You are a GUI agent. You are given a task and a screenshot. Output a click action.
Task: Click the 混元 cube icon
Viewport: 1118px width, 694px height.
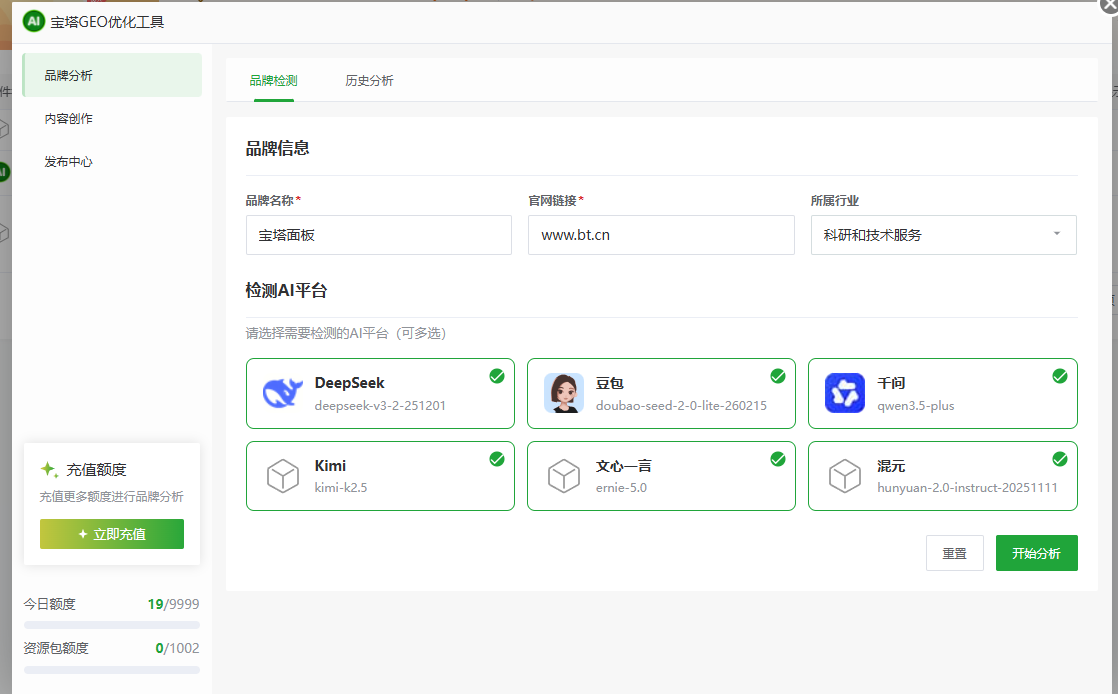pyautogui.click(x=845, y=476)
